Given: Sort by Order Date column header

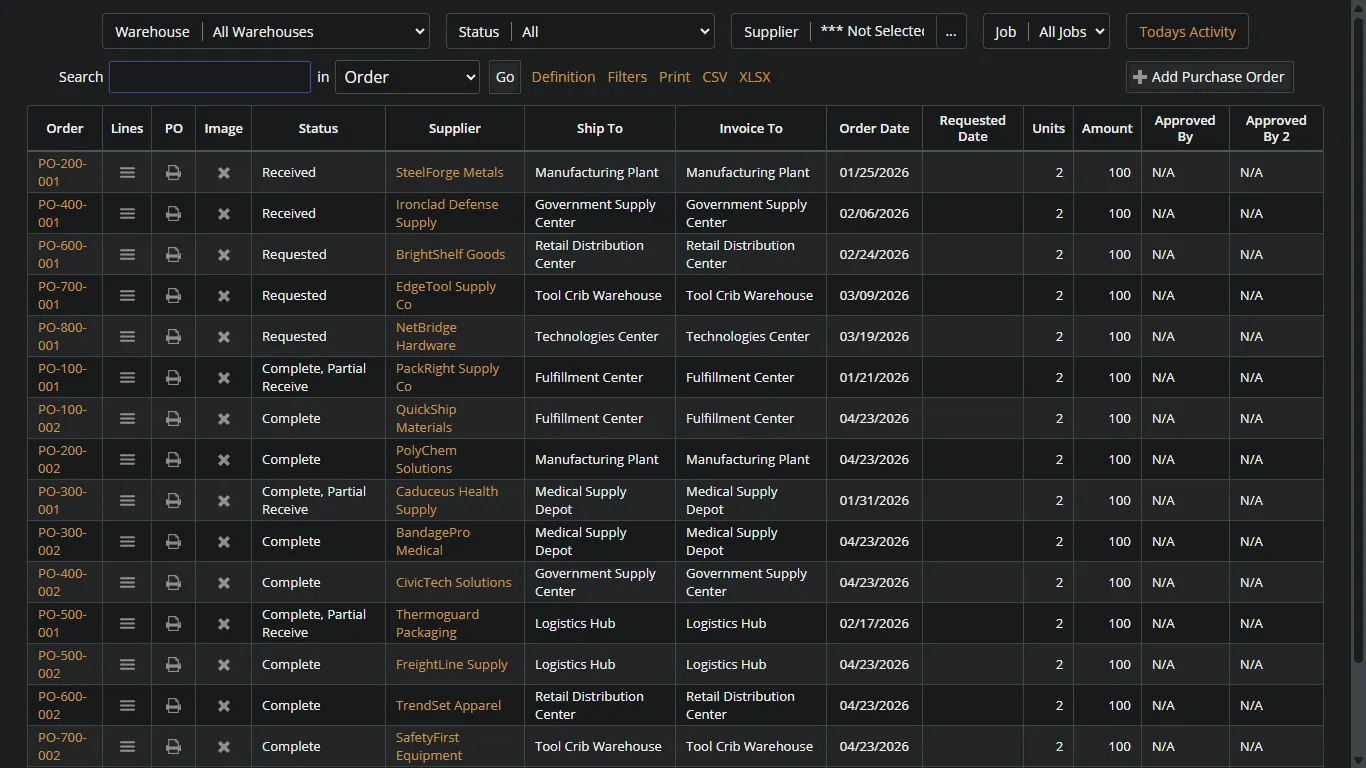Looking at the screenshot, I should (x=874, y=128).
